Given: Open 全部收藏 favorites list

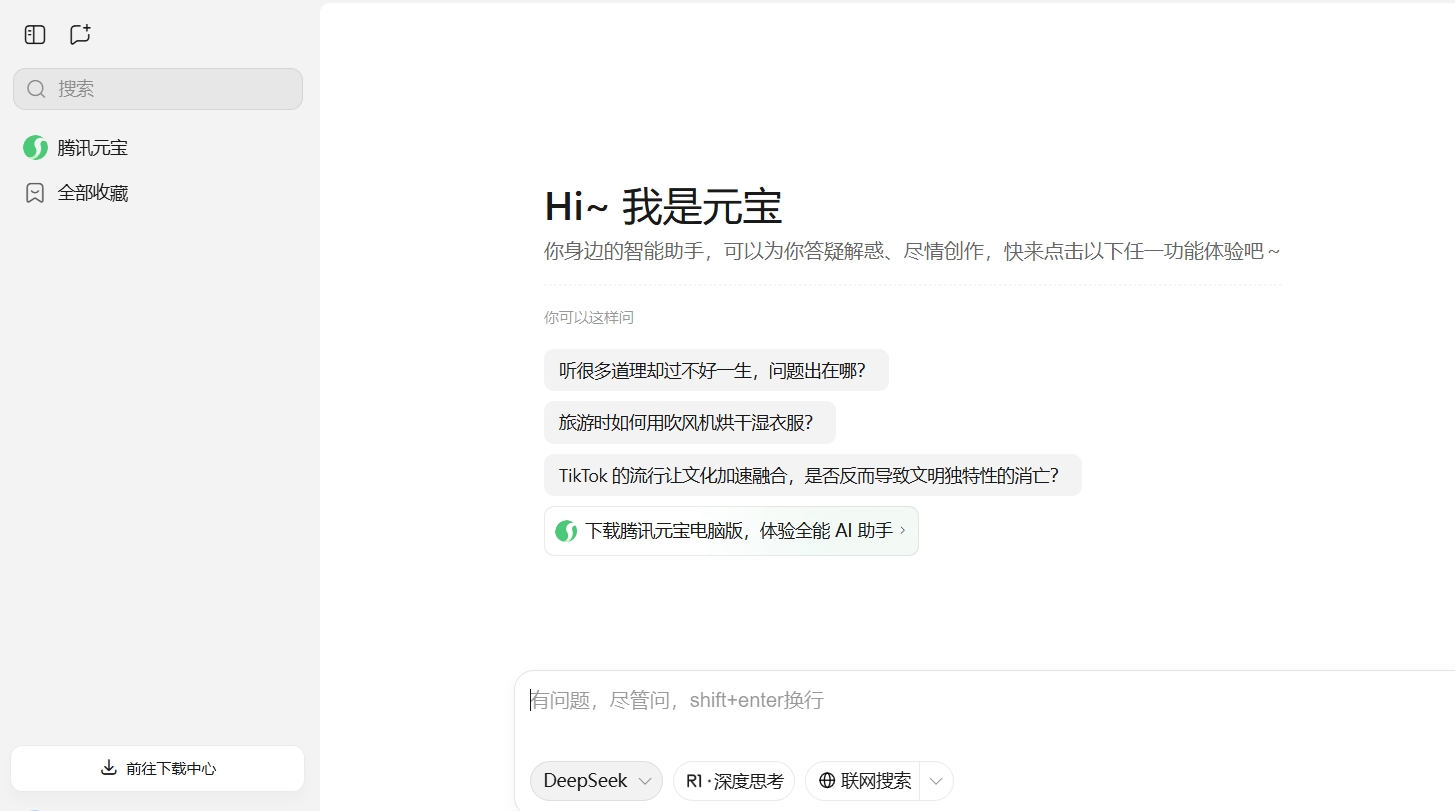Looking at the screenshot, I should pyautogui.click(x=92, y=193).
